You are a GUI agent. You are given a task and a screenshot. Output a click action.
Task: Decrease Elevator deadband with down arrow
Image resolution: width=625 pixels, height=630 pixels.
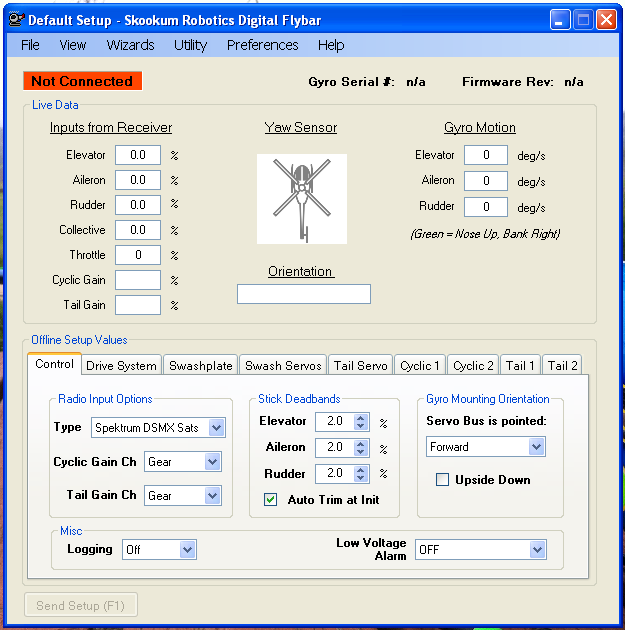pos(361,425)
